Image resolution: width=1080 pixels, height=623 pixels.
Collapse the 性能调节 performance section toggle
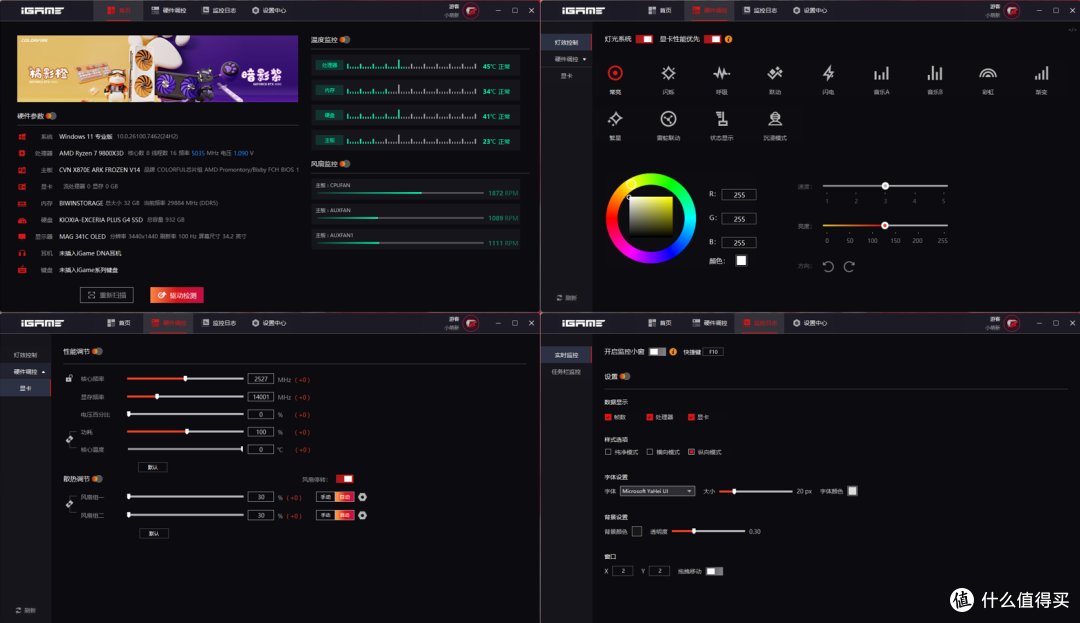pyautogui.click(x=97, y=352)
